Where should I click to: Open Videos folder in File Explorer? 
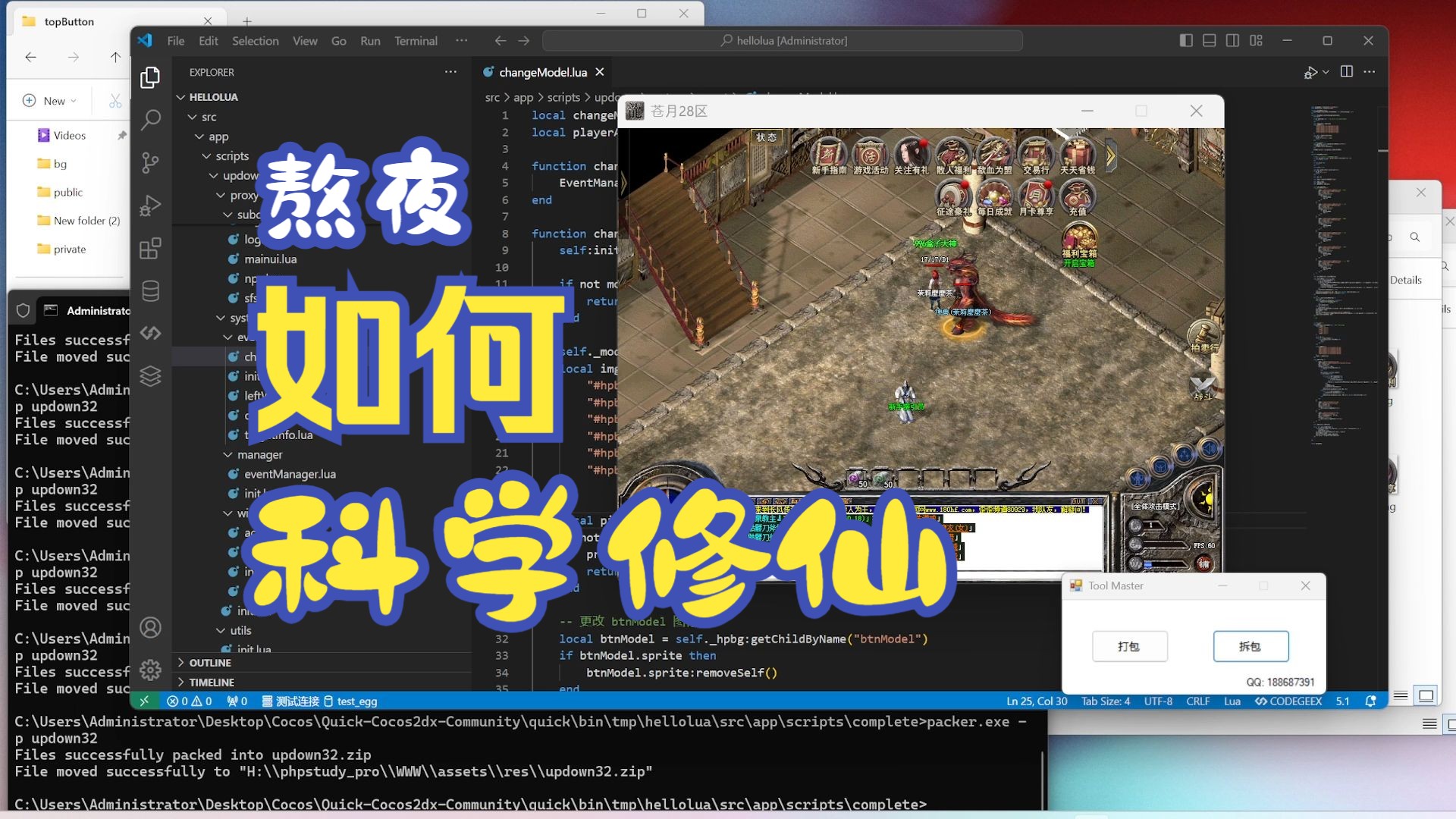[x=69, y=136]
